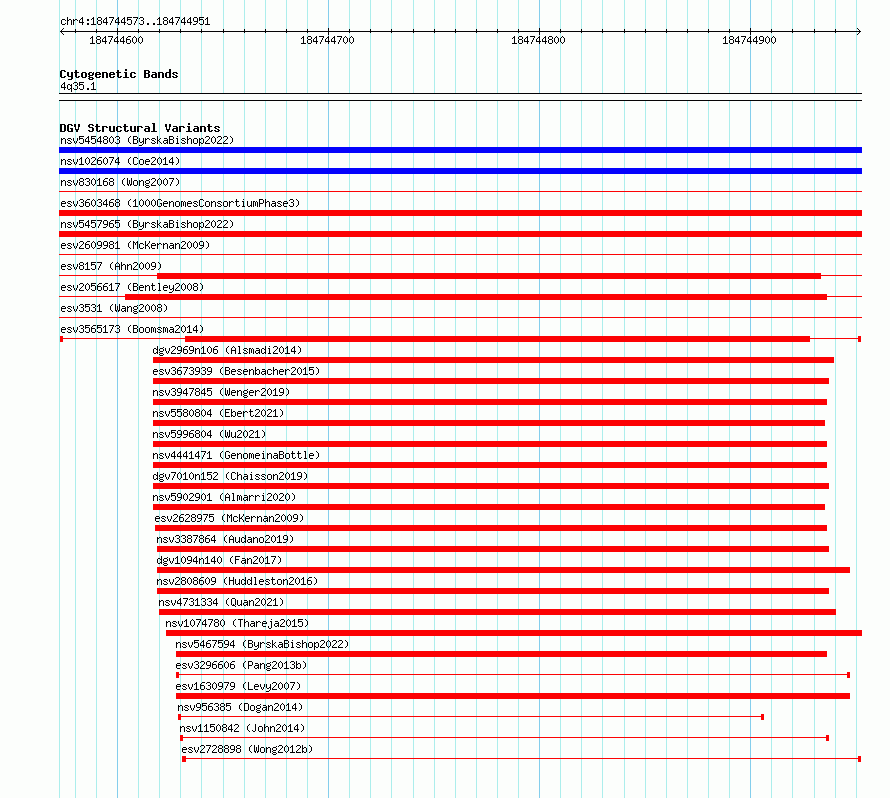Select dgv7010n152 (Chaisson2019) label
Viewport: 890px width, 798px height.
(x=230, y=476)
